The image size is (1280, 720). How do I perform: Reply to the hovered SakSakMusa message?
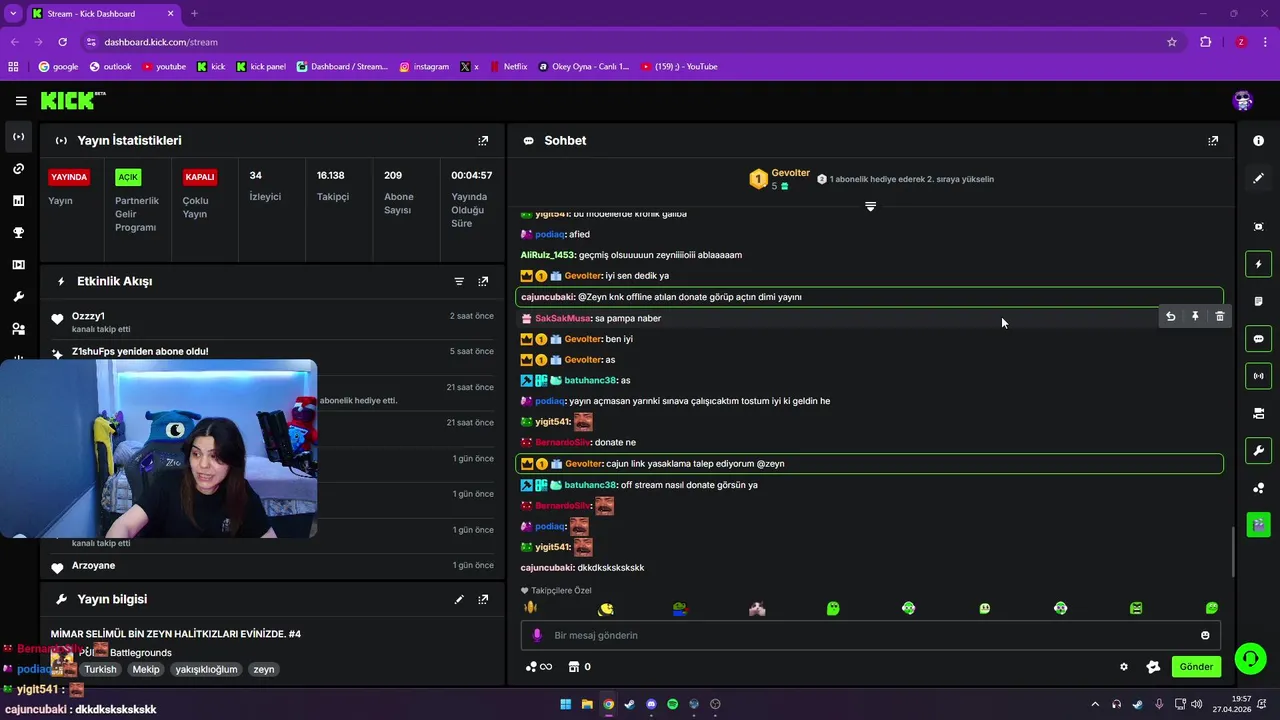tap(1170, 316)
